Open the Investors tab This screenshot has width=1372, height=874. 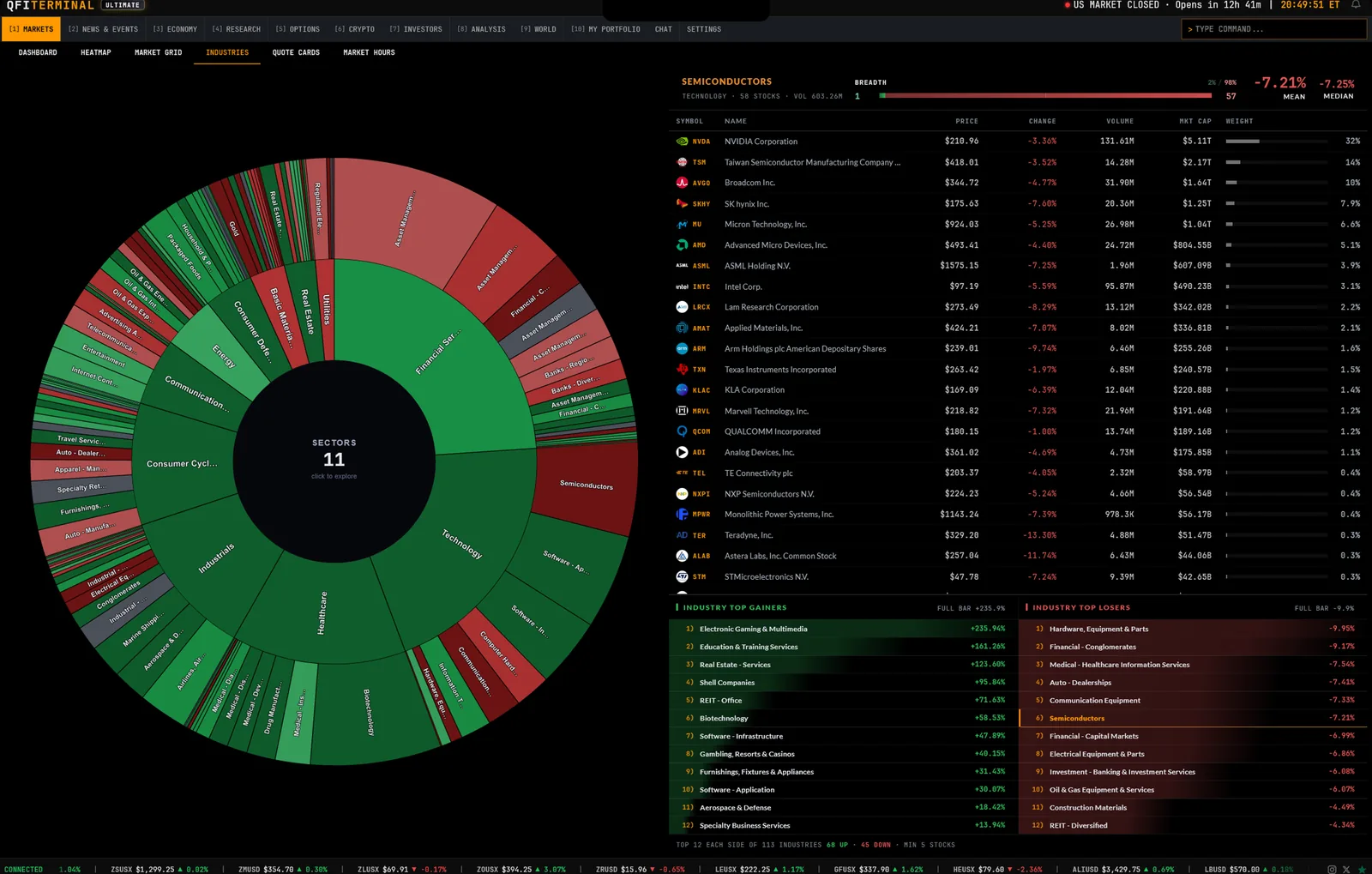tap(416, 29)
